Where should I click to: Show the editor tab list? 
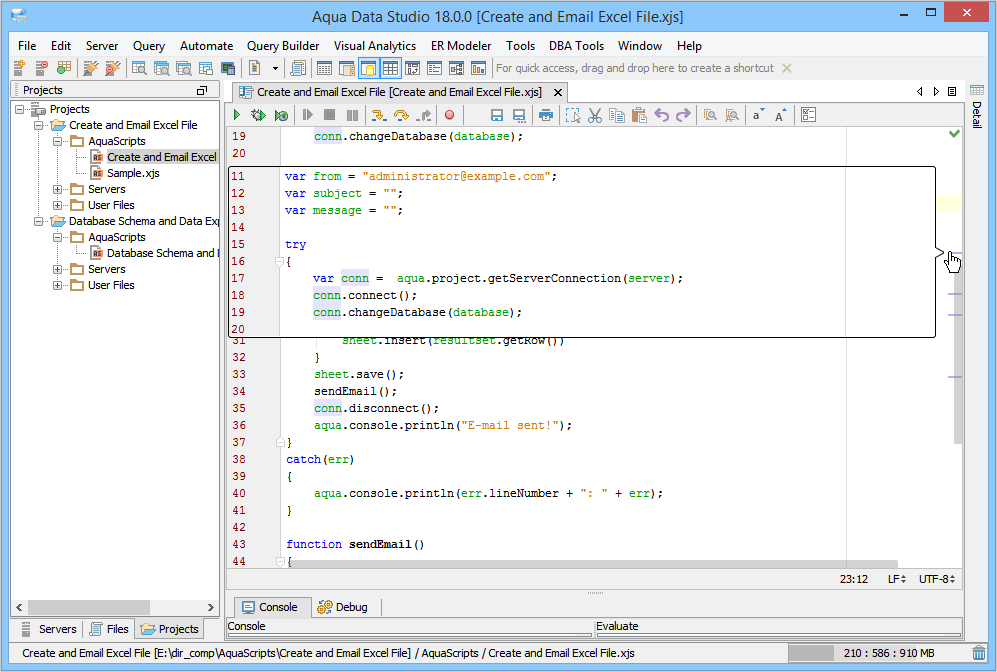click(x=952, y=92)
